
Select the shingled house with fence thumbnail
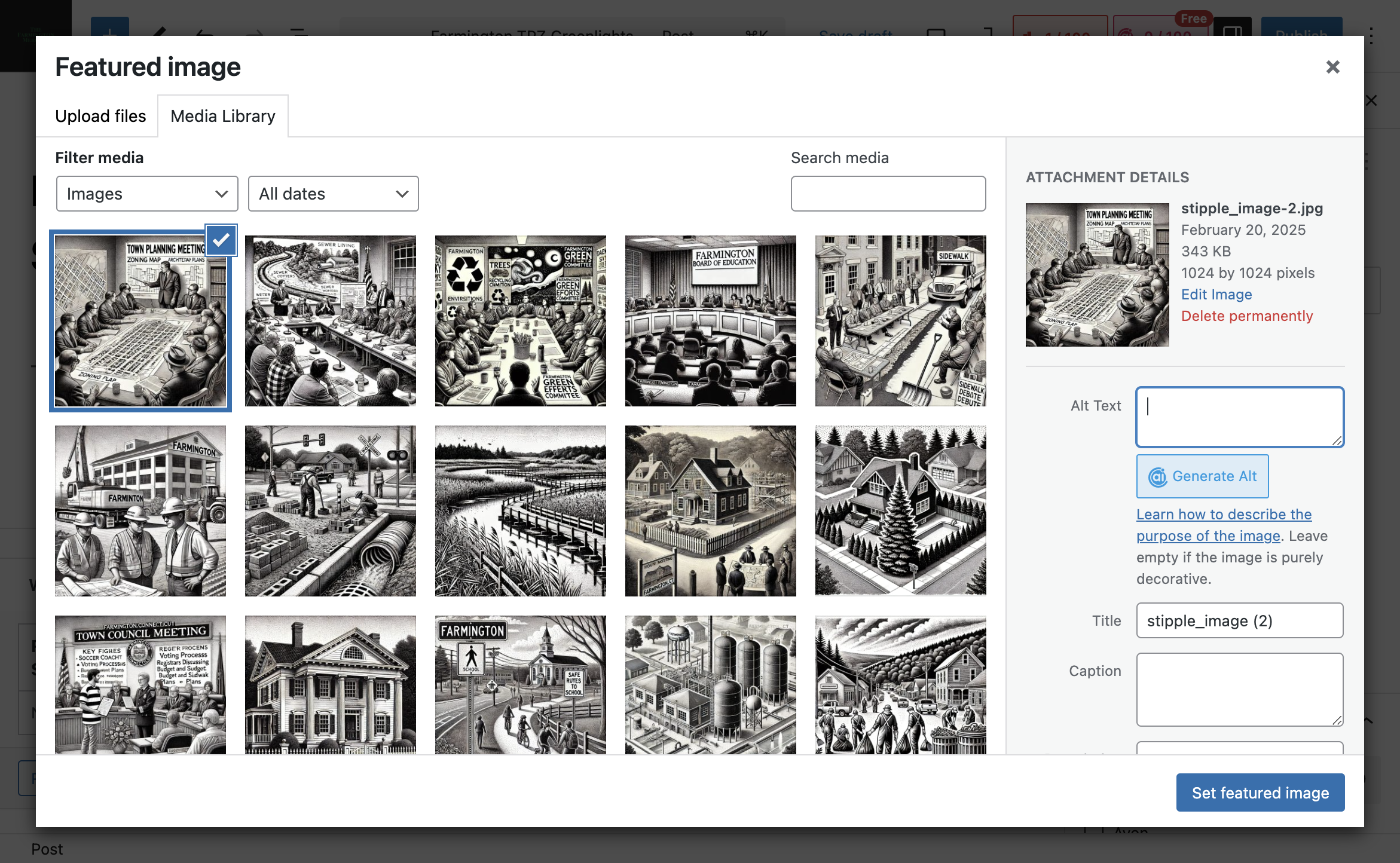(711, 511)
